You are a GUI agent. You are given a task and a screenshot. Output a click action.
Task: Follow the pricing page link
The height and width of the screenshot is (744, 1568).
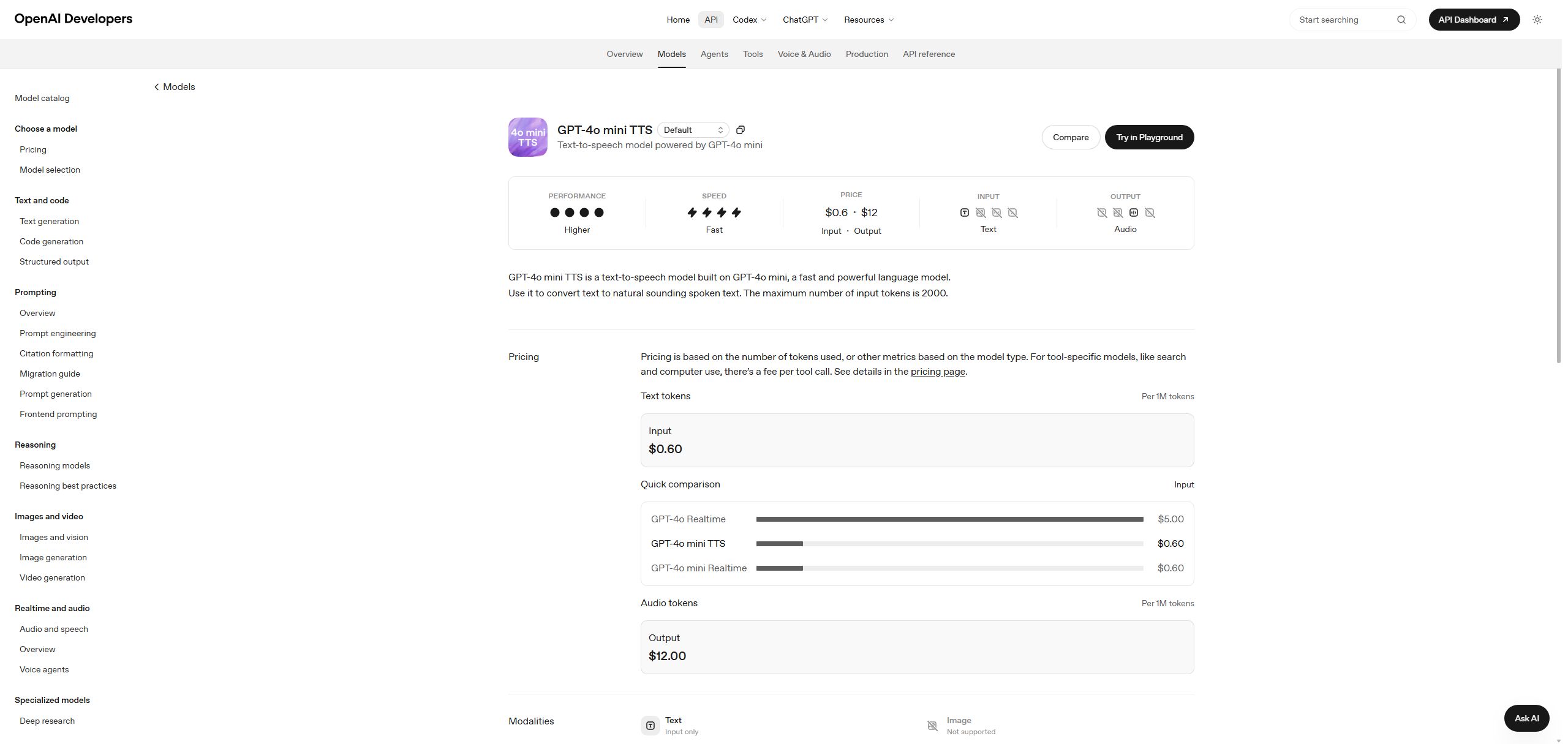(x=938, y=372)
